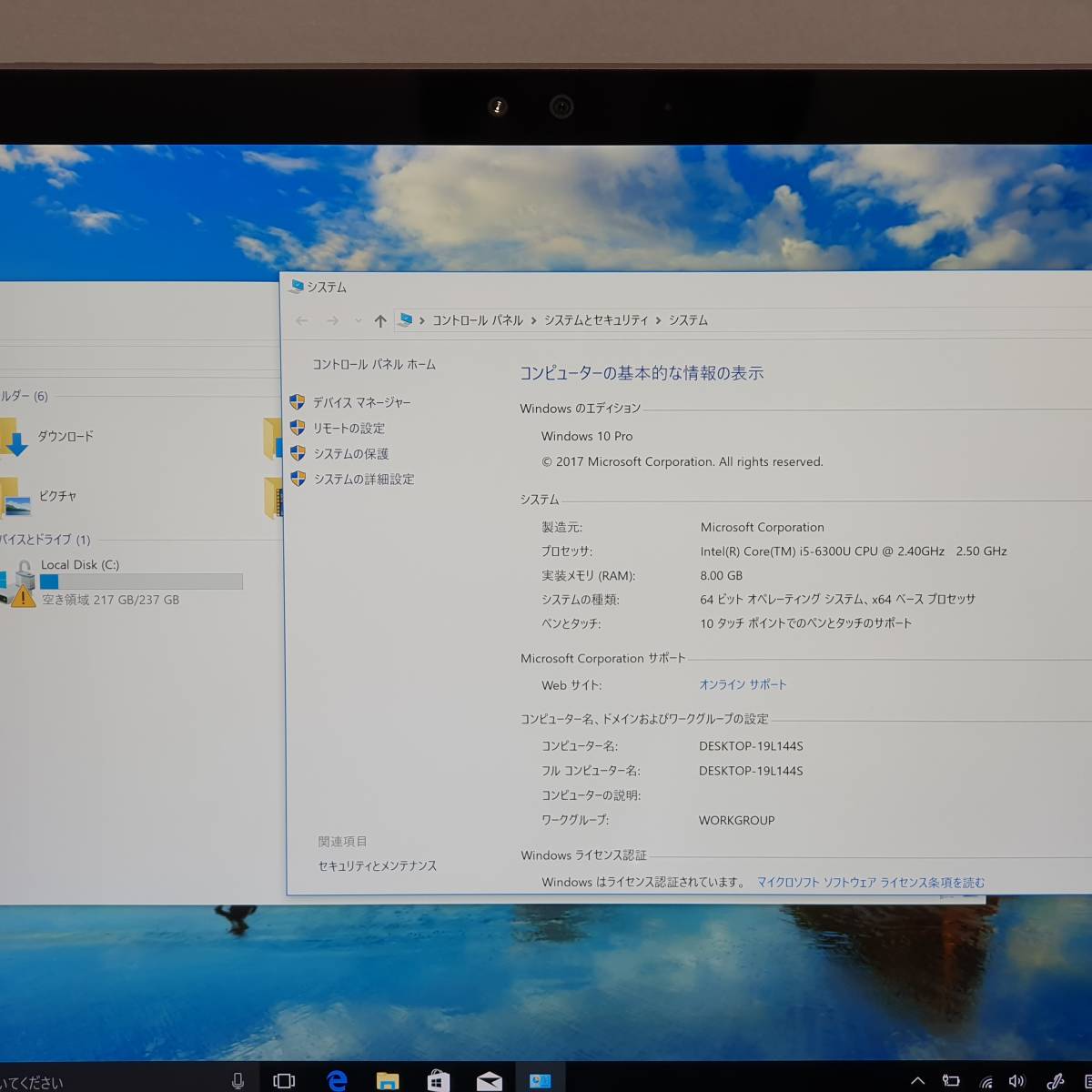Click the battery tray icon
This screenshot has height=1092, width=1092.
click(951, 1081)
